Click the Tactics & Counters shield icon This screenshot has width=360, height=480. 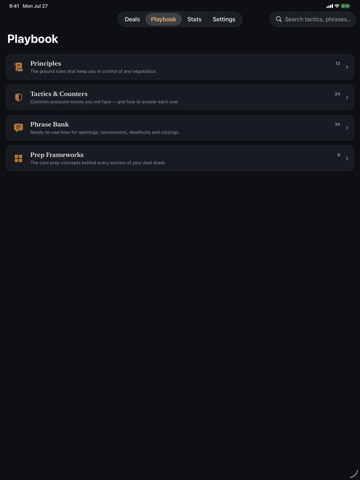coord(19,97)
